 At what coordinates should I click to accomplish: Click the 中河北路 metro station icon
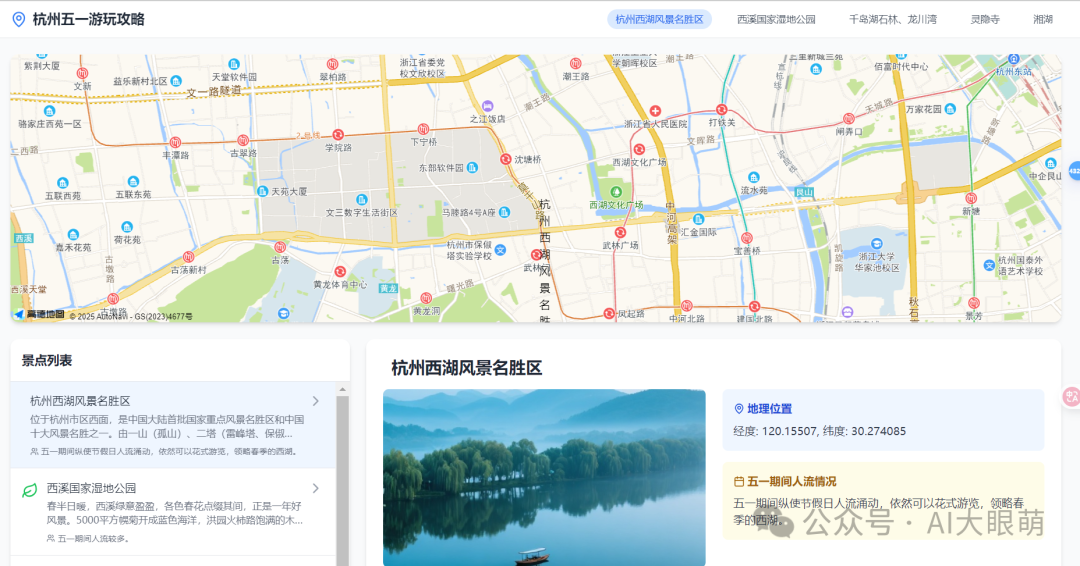[x=686, y=306]
